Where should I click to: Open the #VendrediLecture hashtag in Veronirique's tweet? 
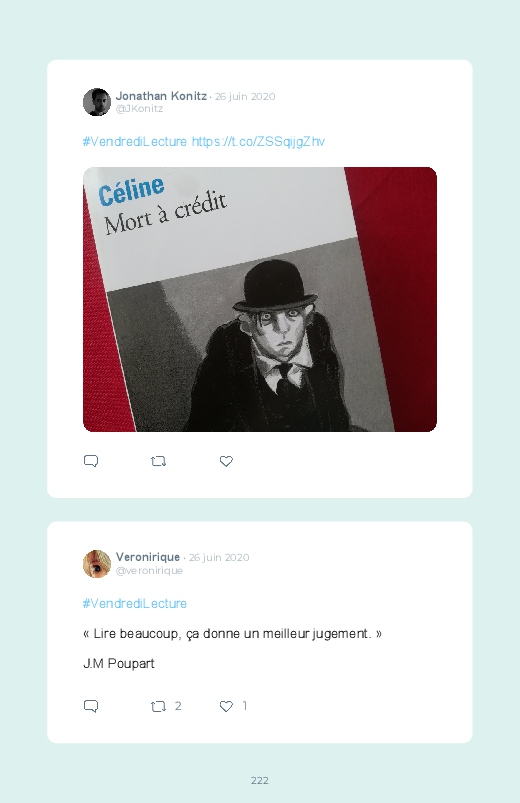click(x=135, y=604)
